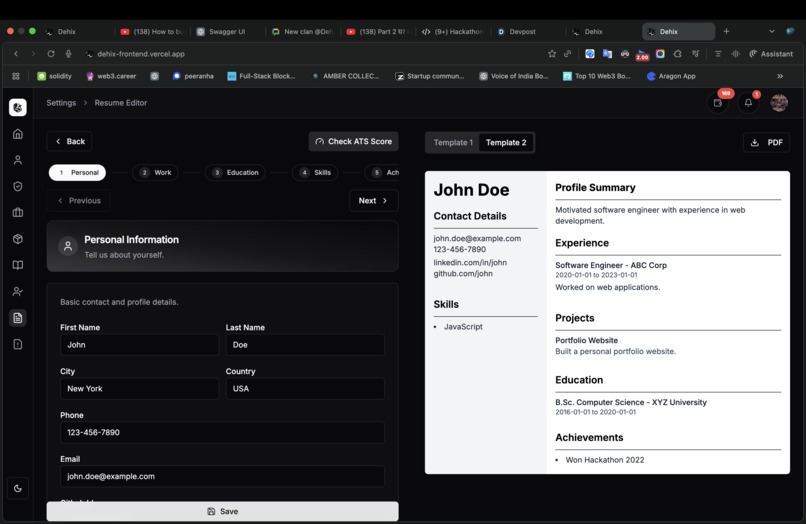This screenshot has height=524, width=806.
Task: Open the Assistant button in browser toolbar
Action: [x=771, y=53]
